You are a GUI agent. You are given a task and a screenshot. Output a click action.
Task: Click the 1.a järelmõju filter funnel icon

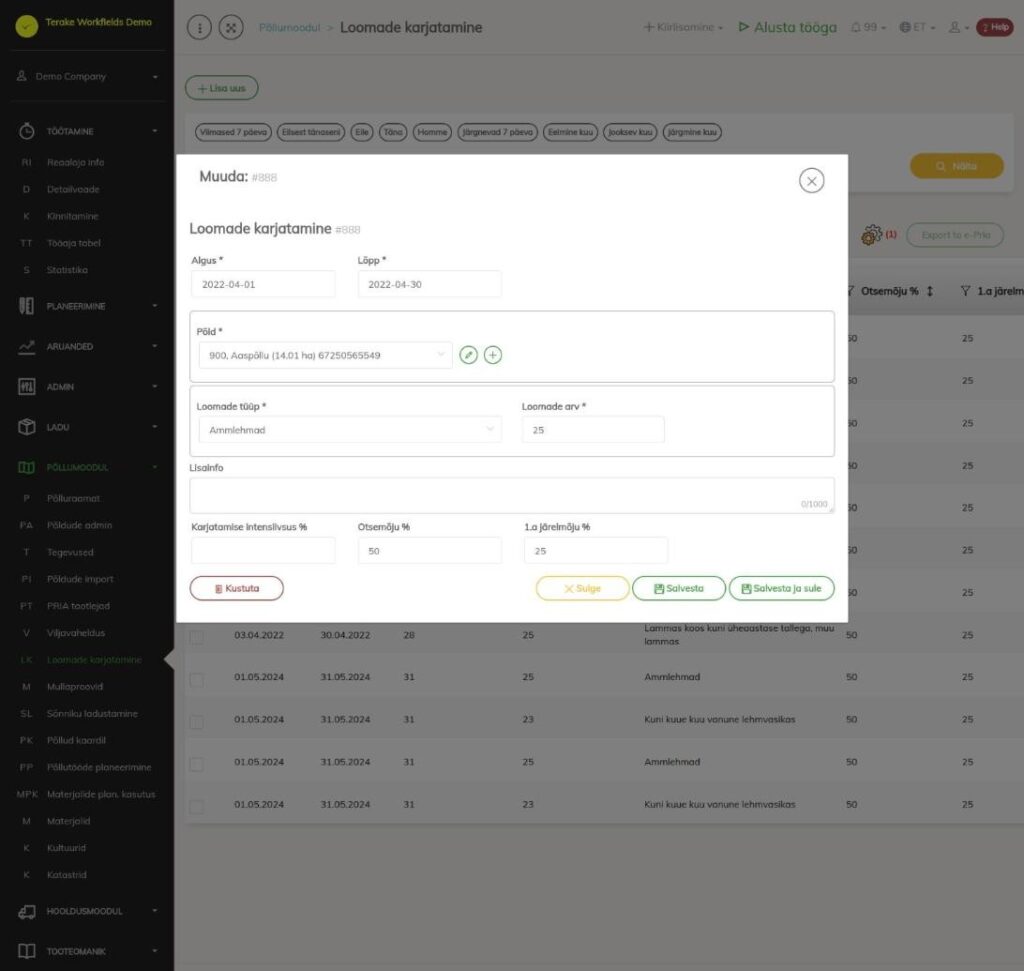tap(965, 291)
